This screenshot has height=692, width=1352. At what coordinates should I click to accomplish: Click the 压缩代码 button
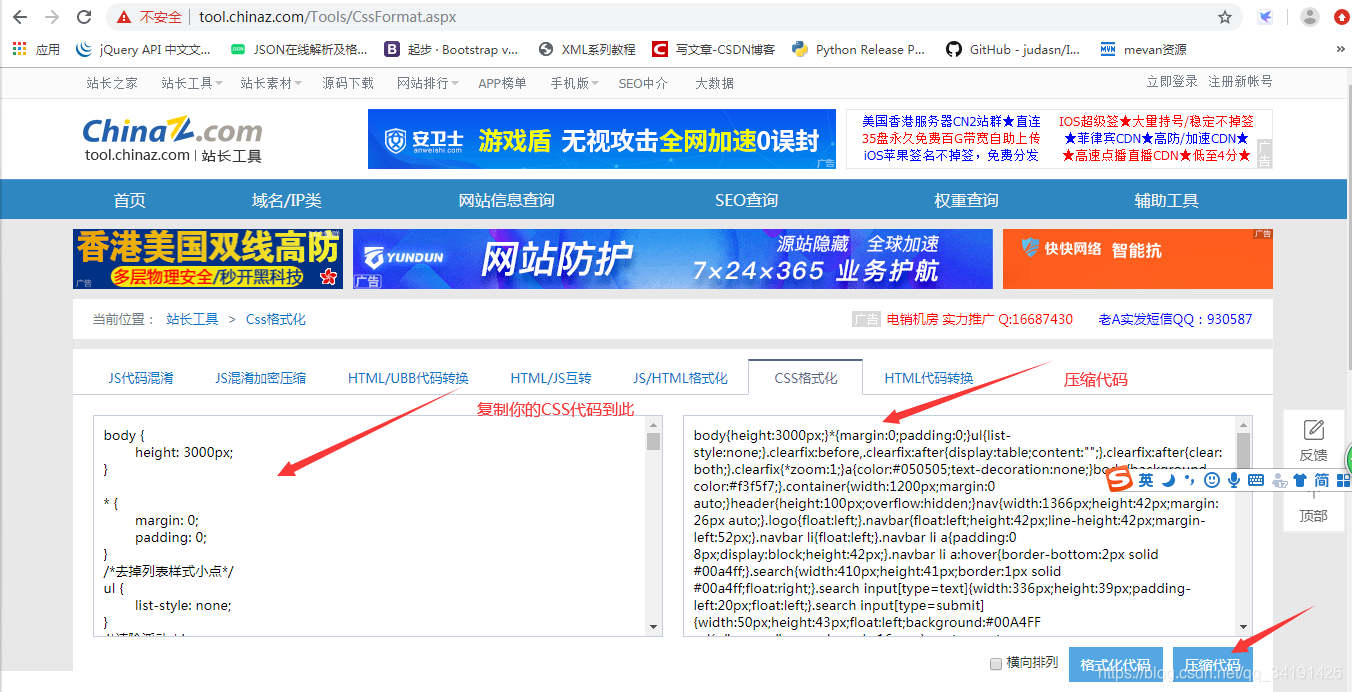click(x=1213, y=663)
